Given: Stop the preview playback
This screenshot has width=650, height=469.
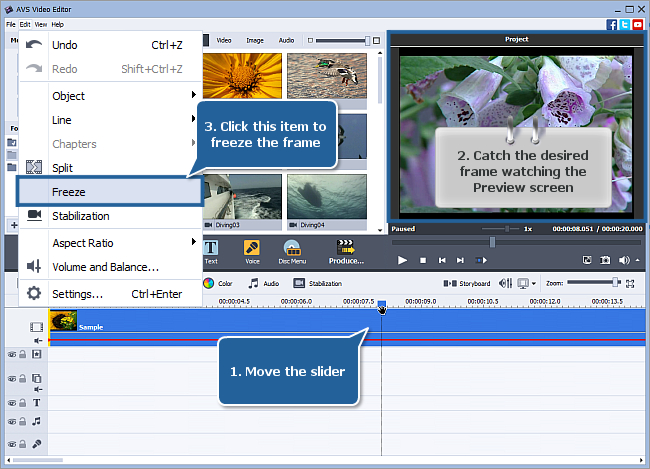Looking at the screenshot, I should coord(423,260).
